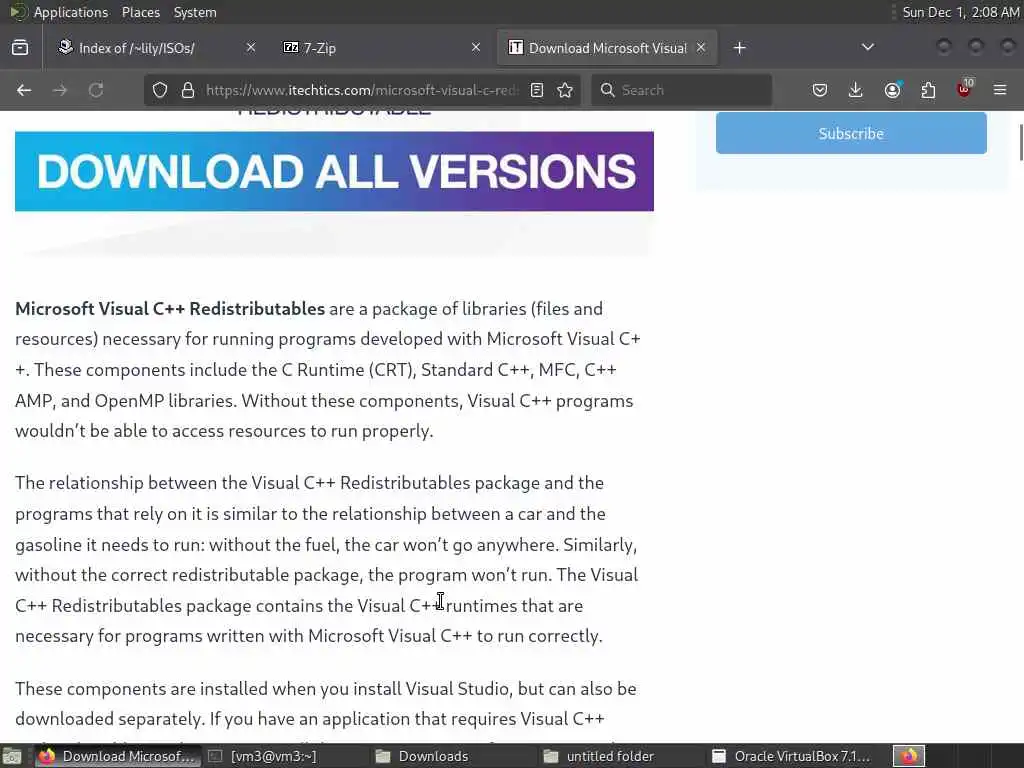Click Firefox icon at taskbar right
This screenshot has width=1024, height=768.
[x=909, y=756]
